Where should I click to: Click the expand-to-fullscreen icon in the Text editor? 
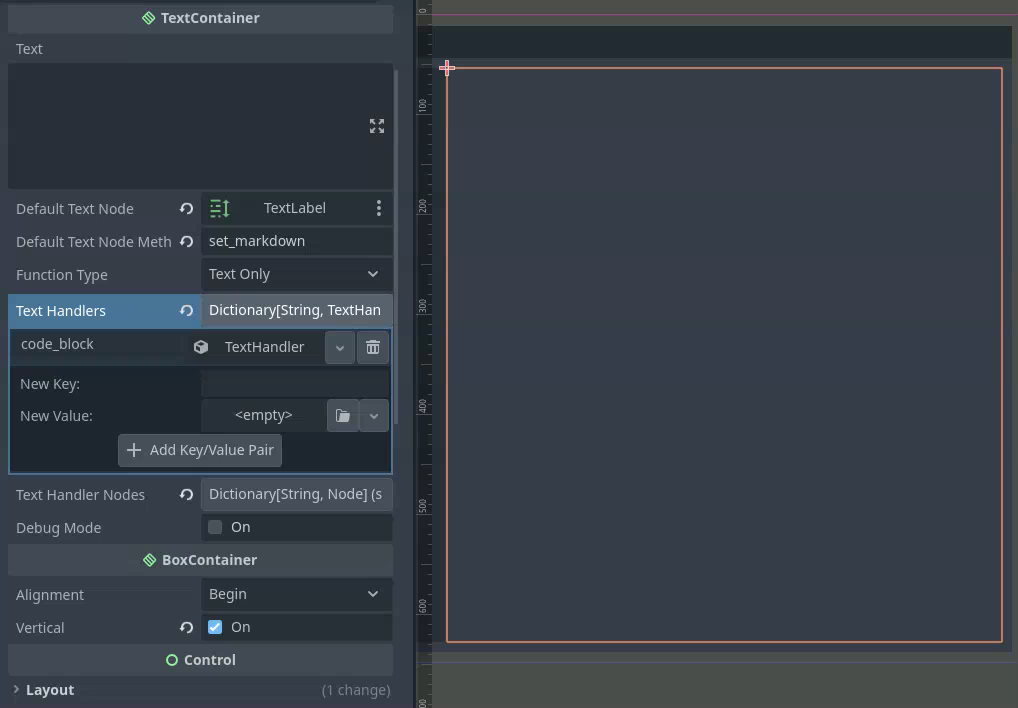[377, 126]
